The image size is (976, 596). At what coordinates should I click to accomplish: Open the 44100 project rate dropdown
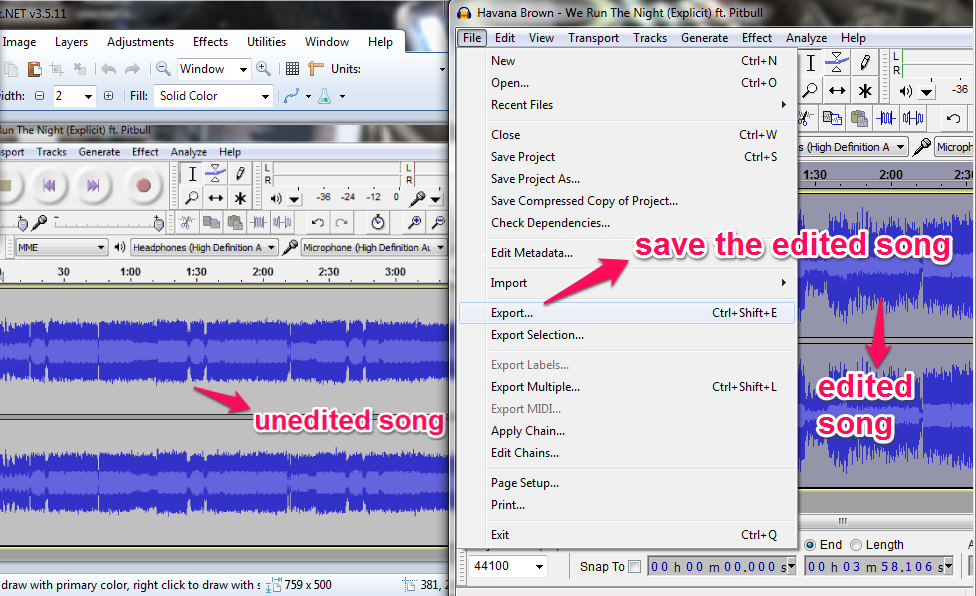click(539, 567)
